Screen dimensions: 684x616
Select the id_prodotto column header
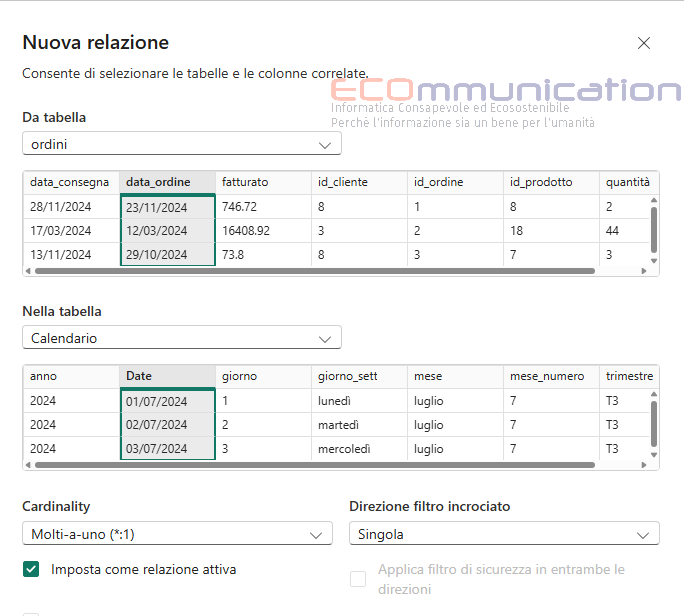(551, 182)
